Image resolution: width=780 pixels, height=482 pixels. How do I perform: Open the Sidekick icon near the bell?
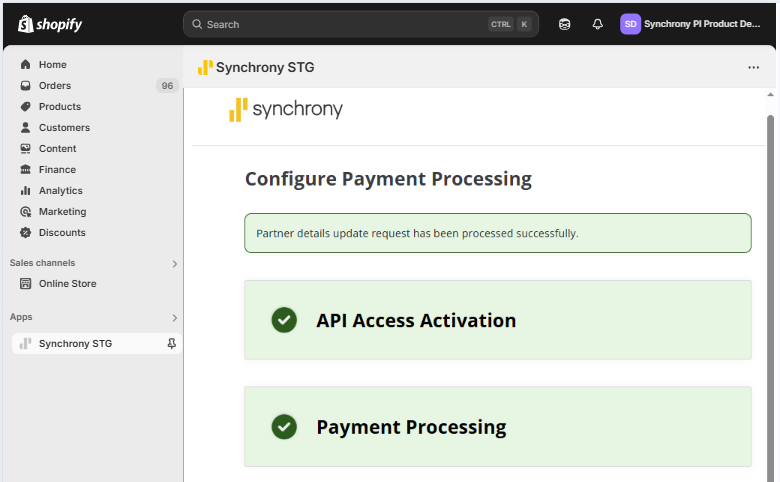[x=565, y=24]
